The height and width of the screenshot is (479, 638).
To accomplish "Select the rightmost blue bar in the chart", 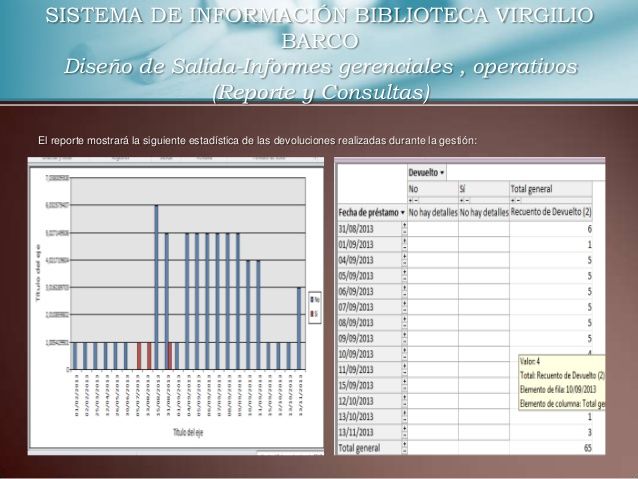I will [299, 328].
